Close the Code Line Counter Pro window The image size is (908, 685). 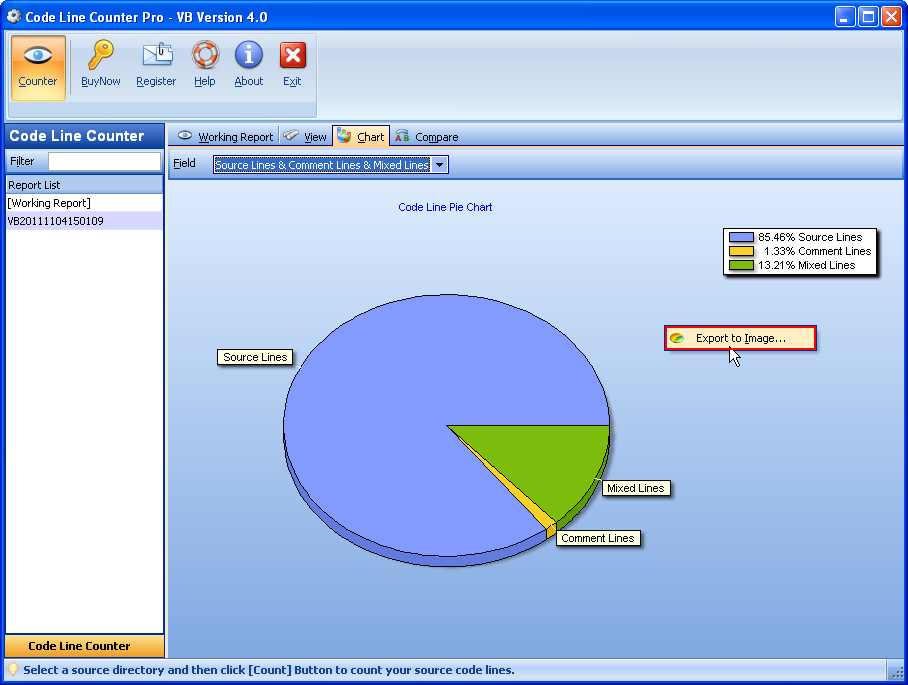point(891,17)
